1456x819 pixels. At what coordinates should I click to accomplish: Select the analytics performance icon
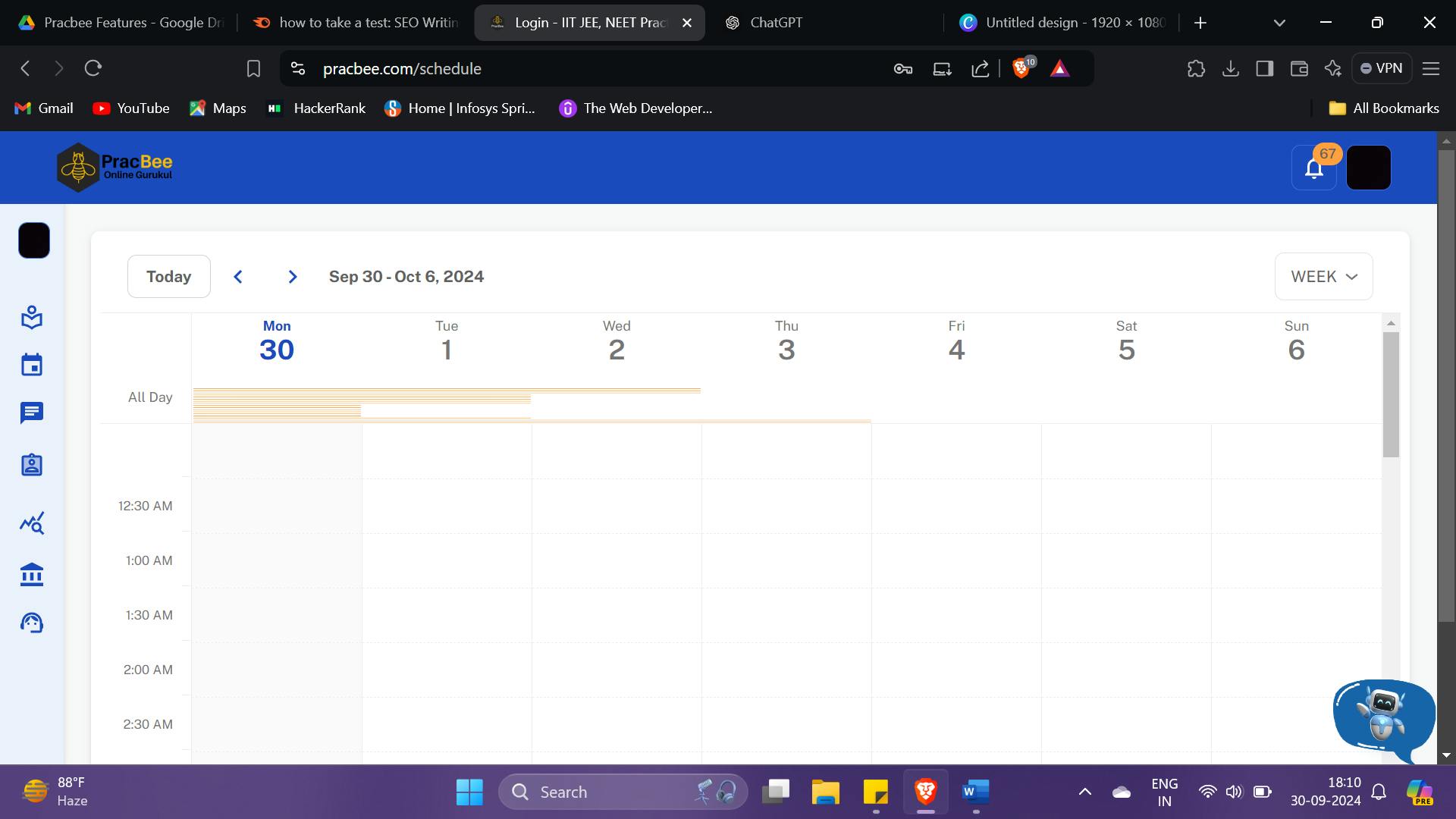pyautogui.click(x=31, y=523)
